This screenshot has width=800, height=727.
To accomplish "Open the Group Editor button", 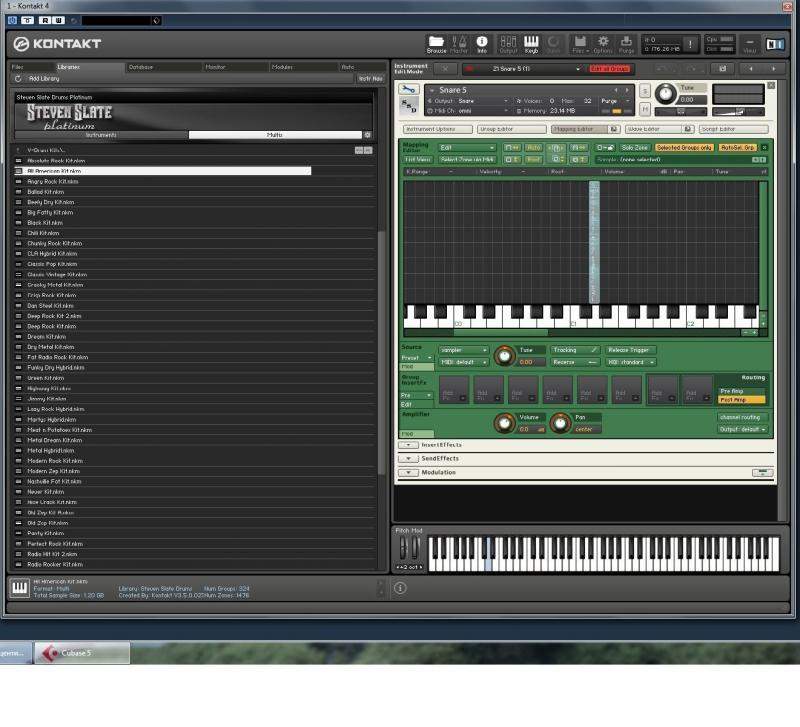I will [x=500, y=129].
